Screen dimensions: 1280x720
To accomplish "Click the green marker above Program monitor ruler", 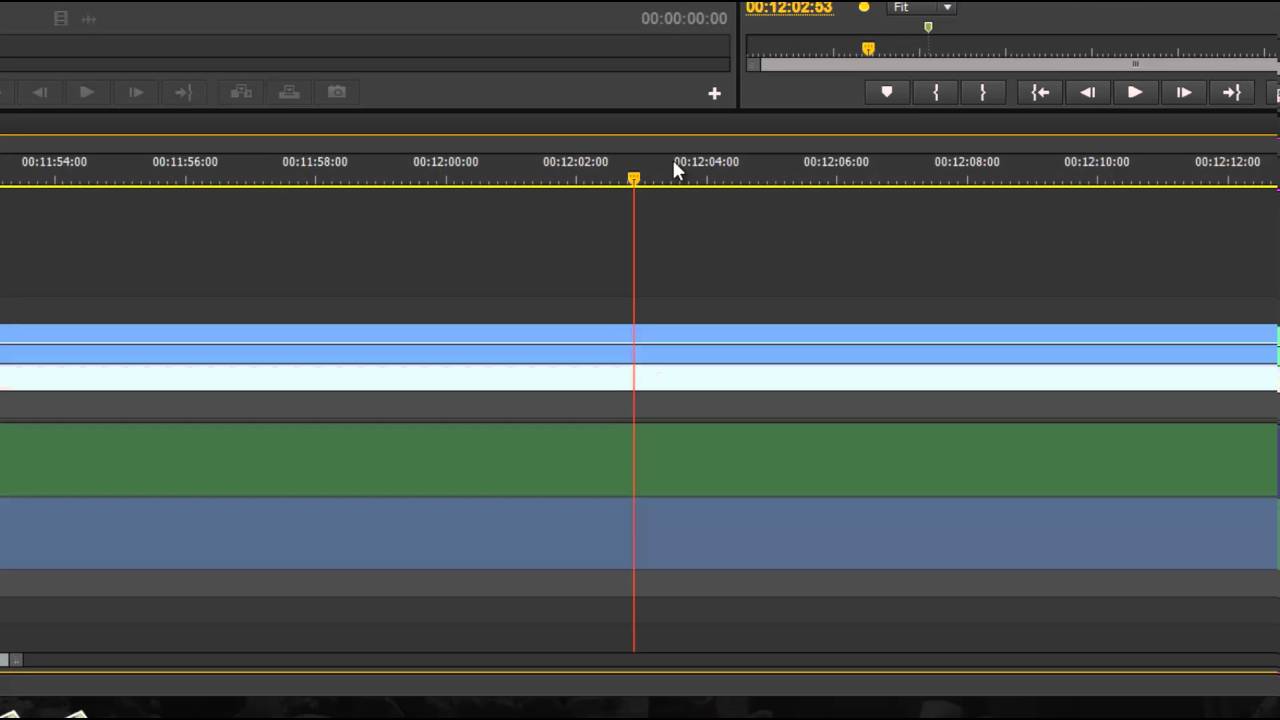I will coord(928,27).
